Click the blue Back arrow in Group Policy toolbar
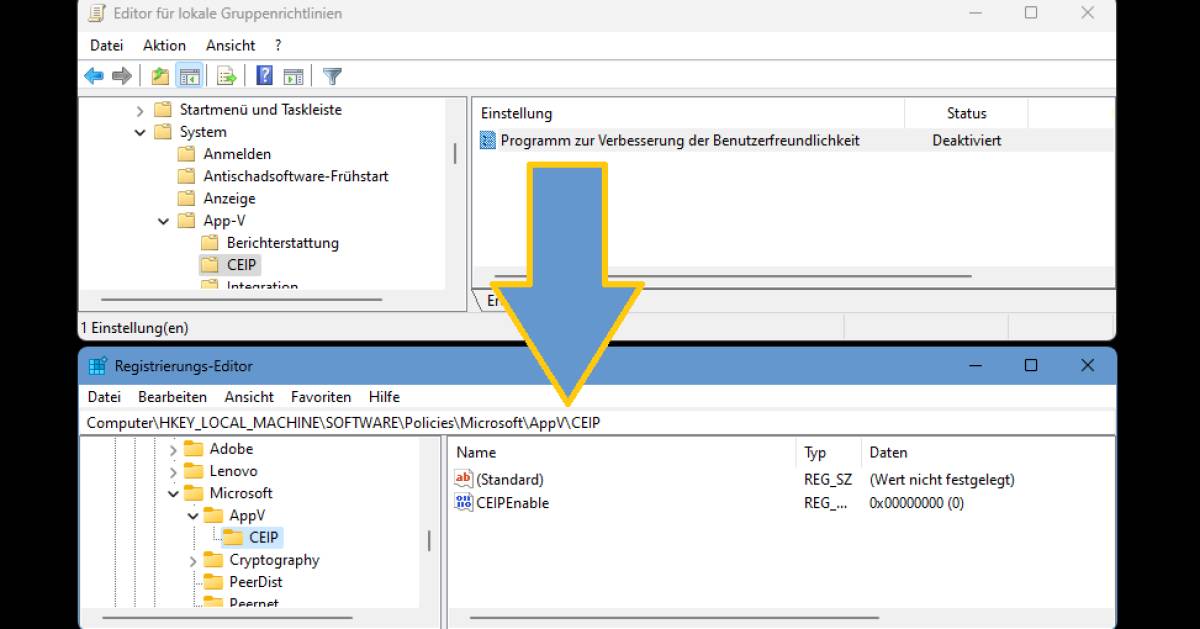 (x=94, y=76)
